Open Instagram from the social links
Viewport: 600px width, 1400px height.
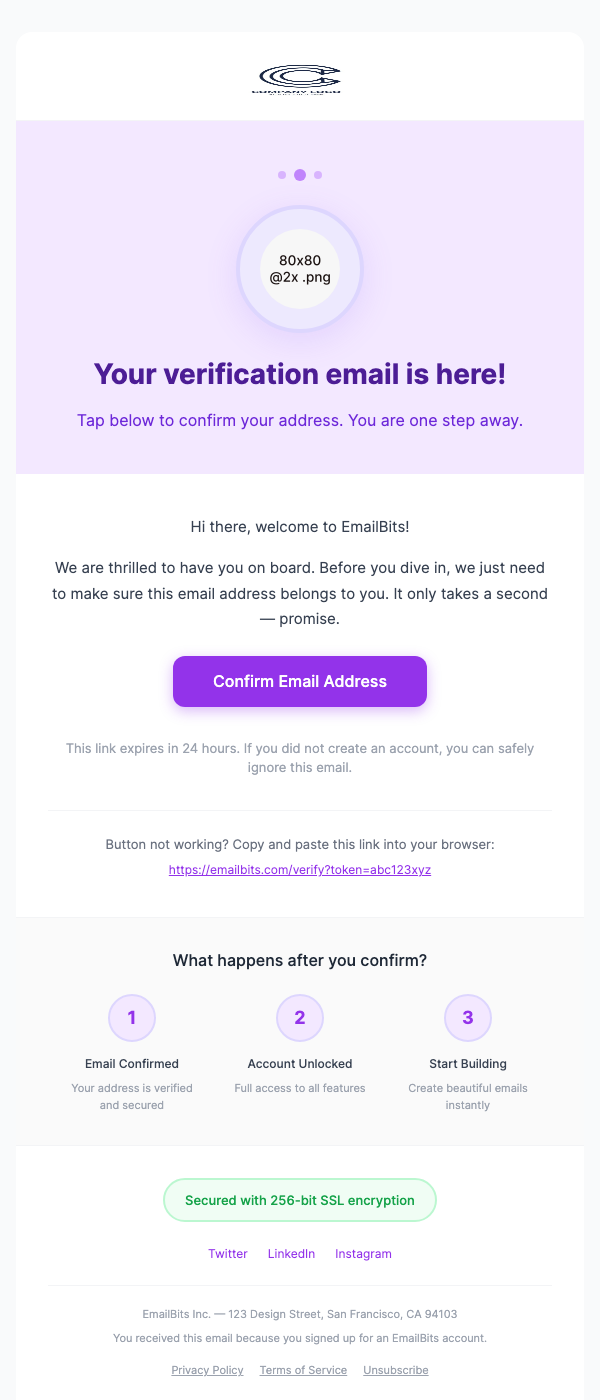tap(363, 1253)
